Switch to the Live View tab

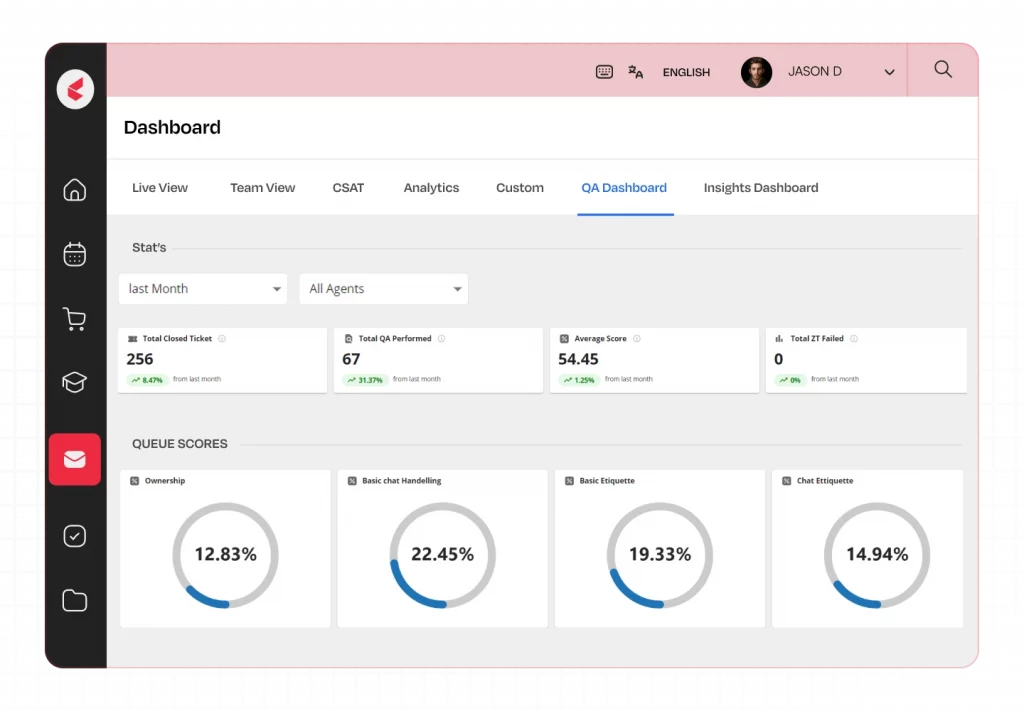(x=160, y=188)
